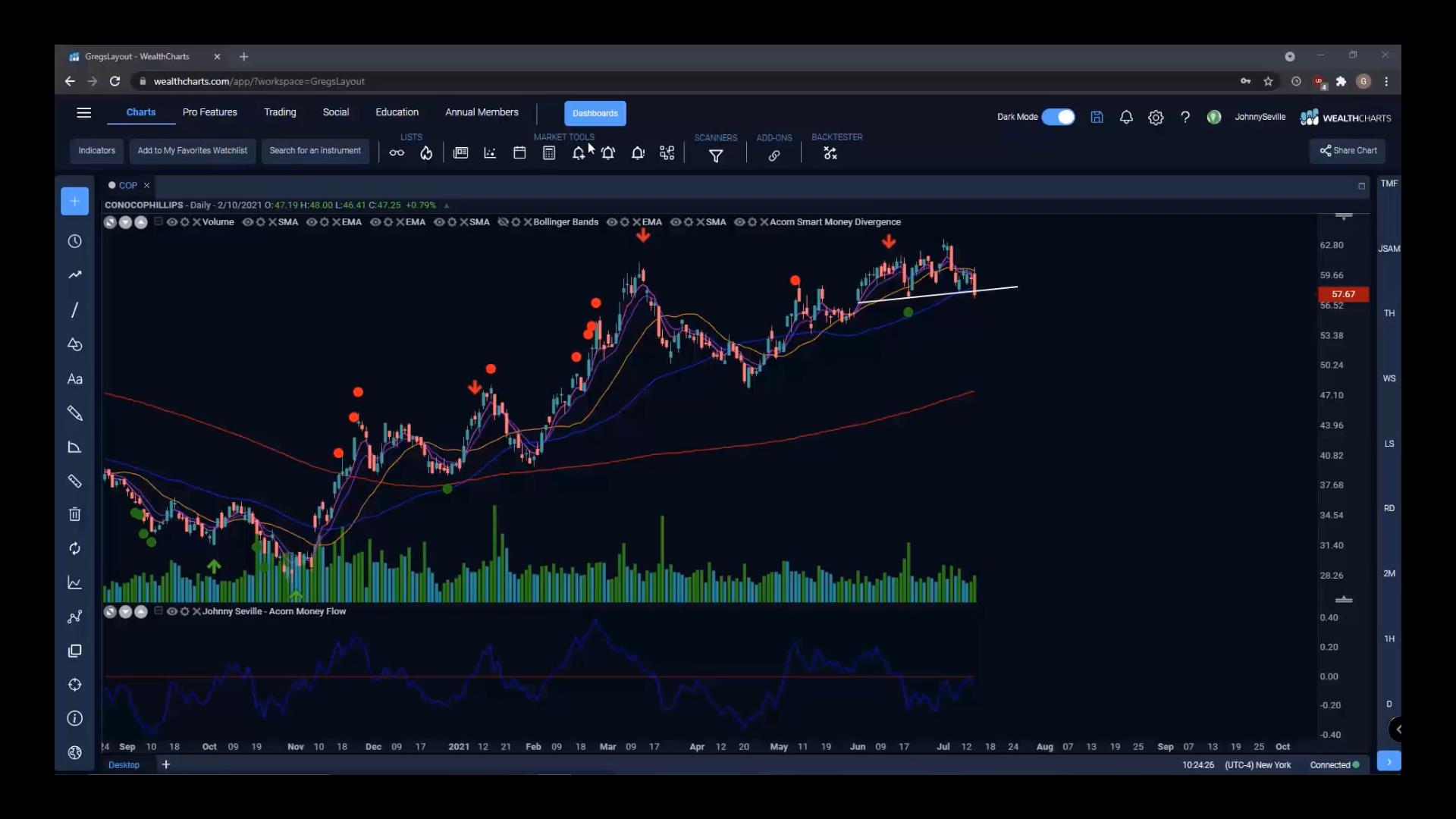Switch to the Charts tab
This screenshot has width=1456, height=819.
tap(141, 112)
